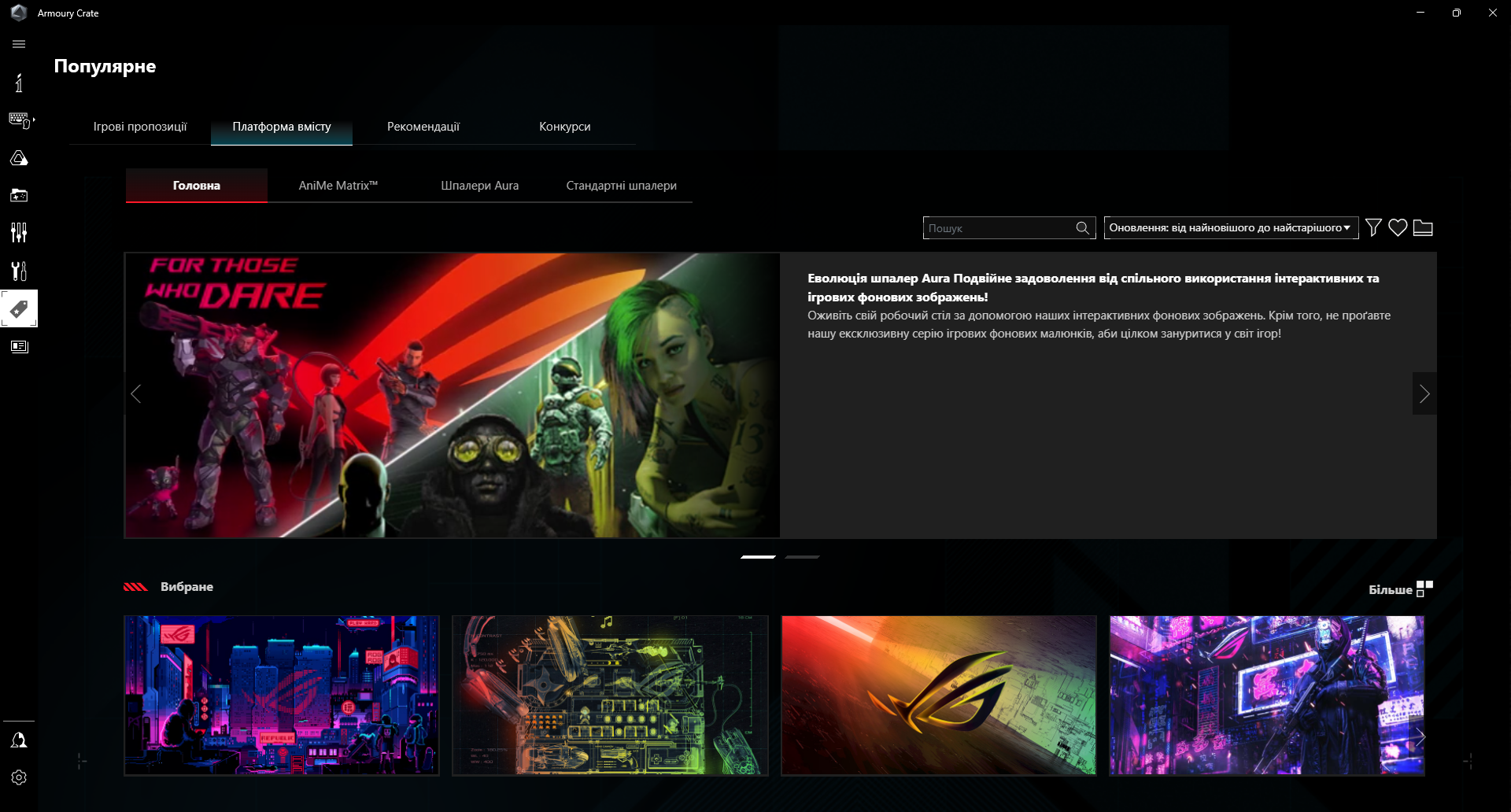
Task: Go to previous banner slide
Action: click(x=136, y=393)
